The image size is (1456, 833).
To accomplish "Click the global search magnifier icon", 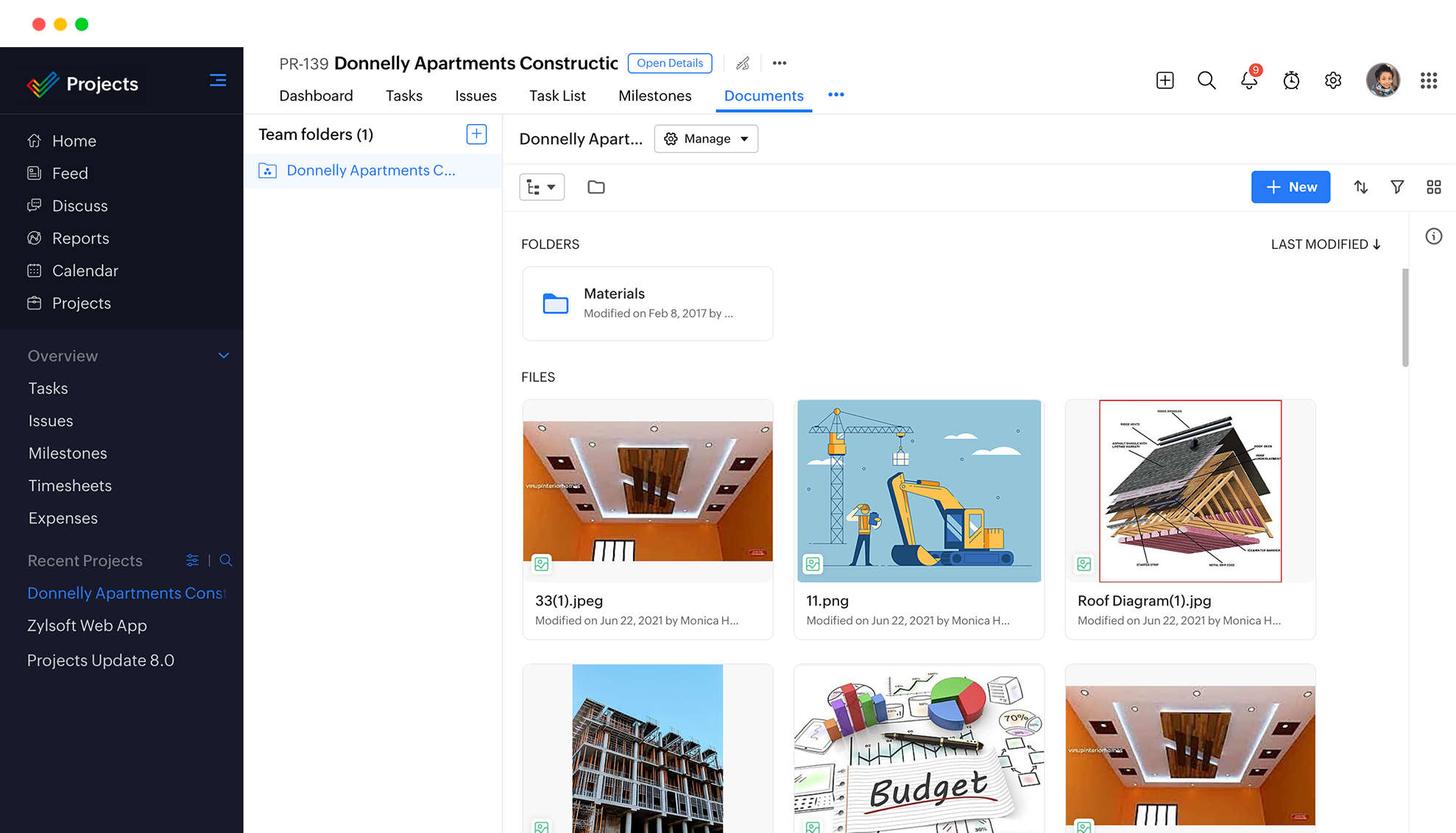I will point(1206,80).
